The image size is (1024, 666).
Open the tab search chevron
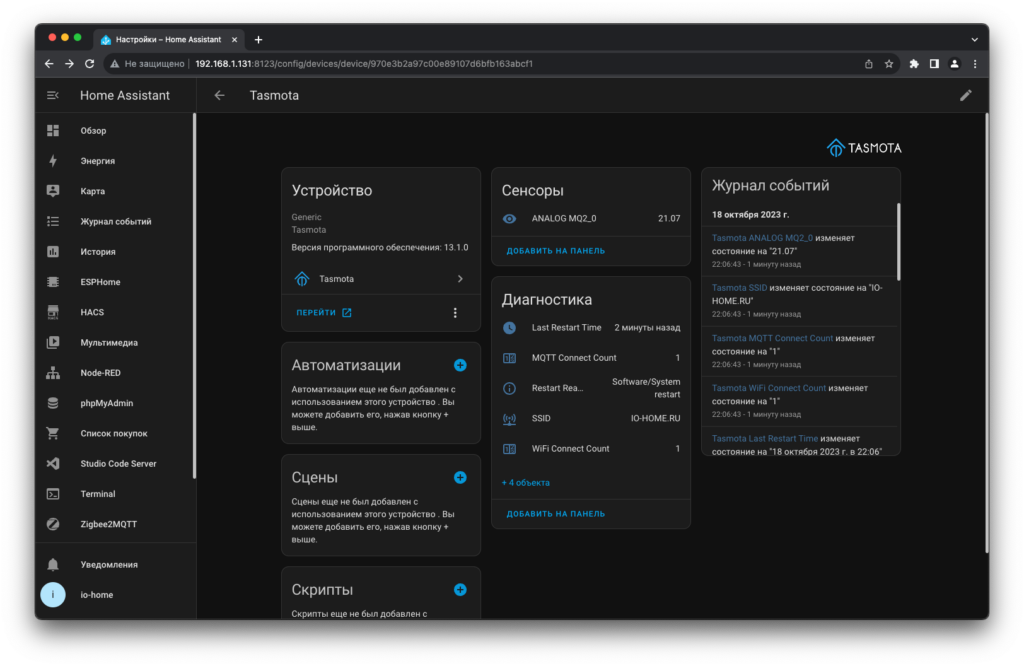974,40
